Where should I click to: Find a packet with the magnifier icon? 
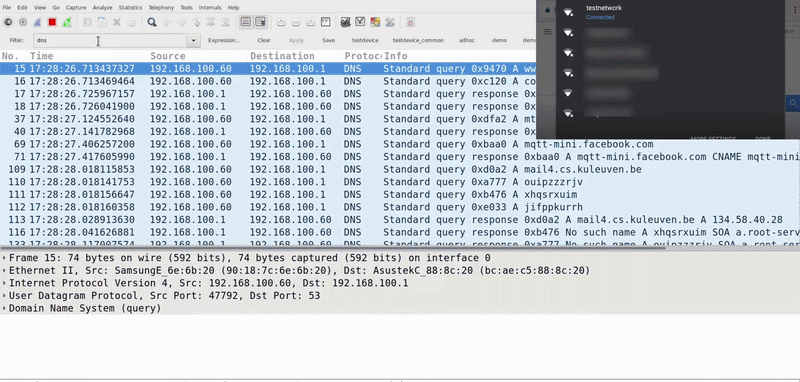(152, 22)
